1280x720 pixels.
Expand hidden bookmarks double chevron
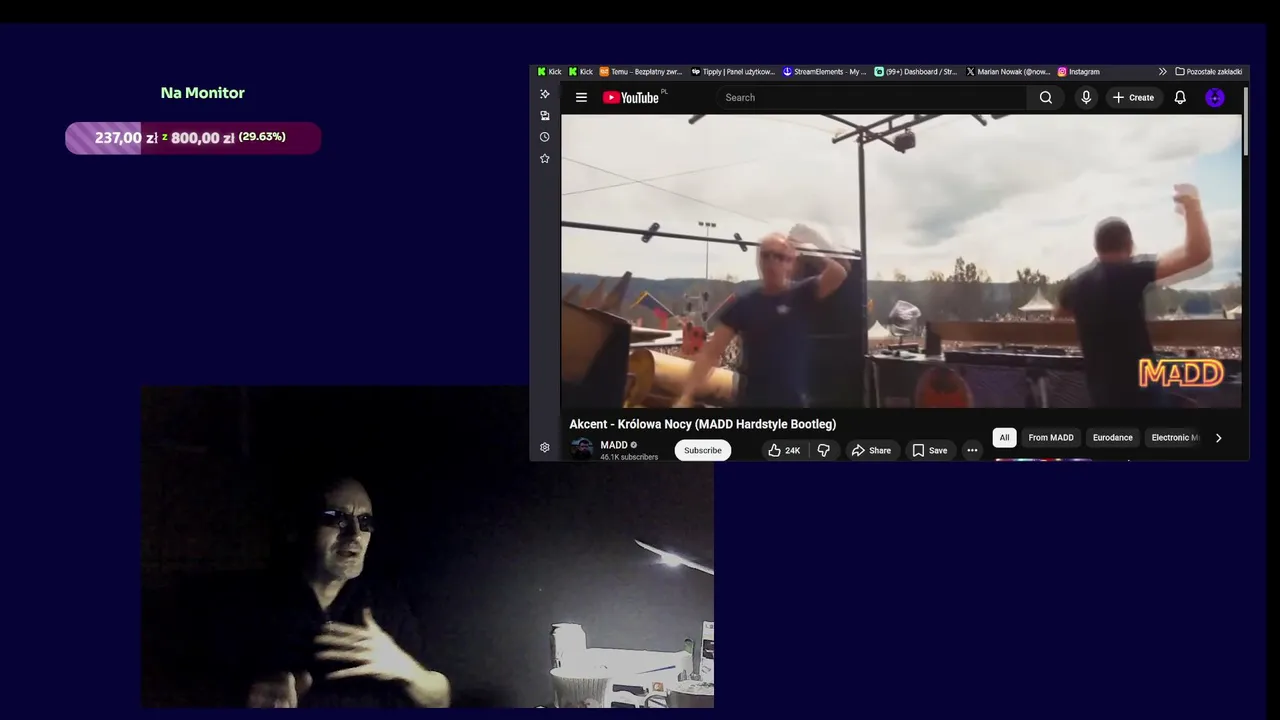pyautogui.click(x=1162, y=72)
